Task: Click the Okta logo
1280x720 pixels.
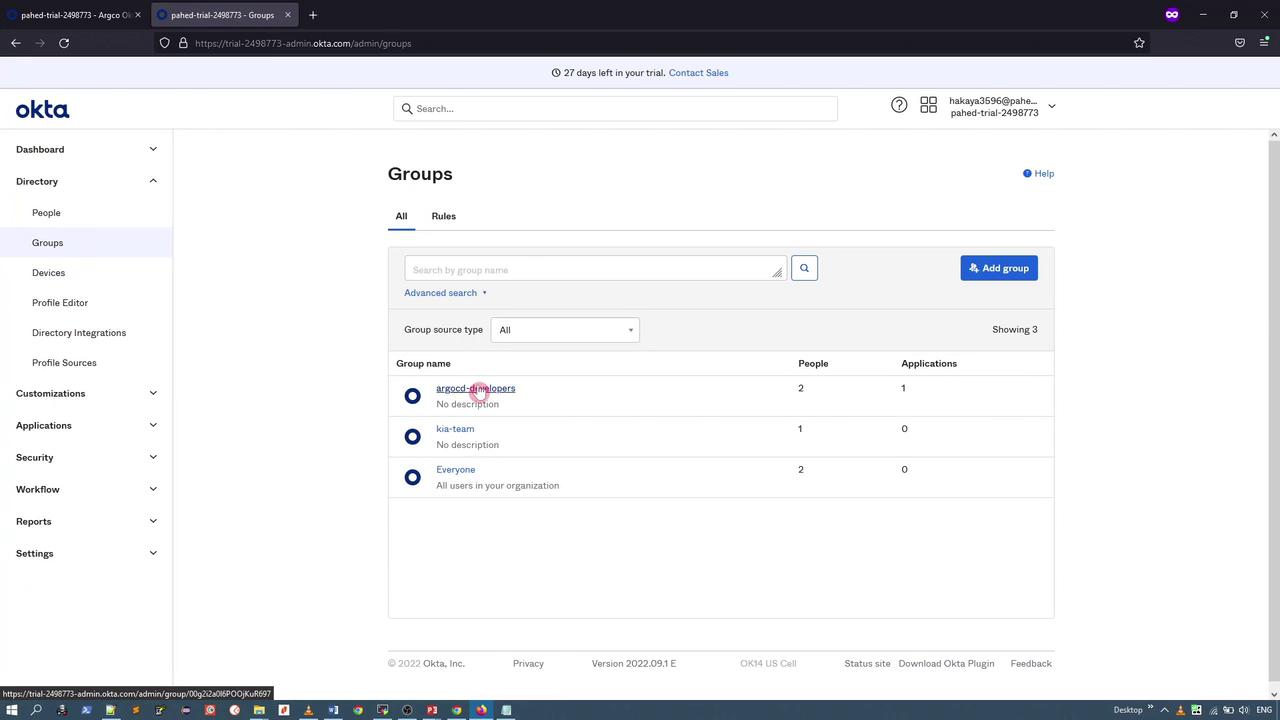Action: click(x=42, y=110)
